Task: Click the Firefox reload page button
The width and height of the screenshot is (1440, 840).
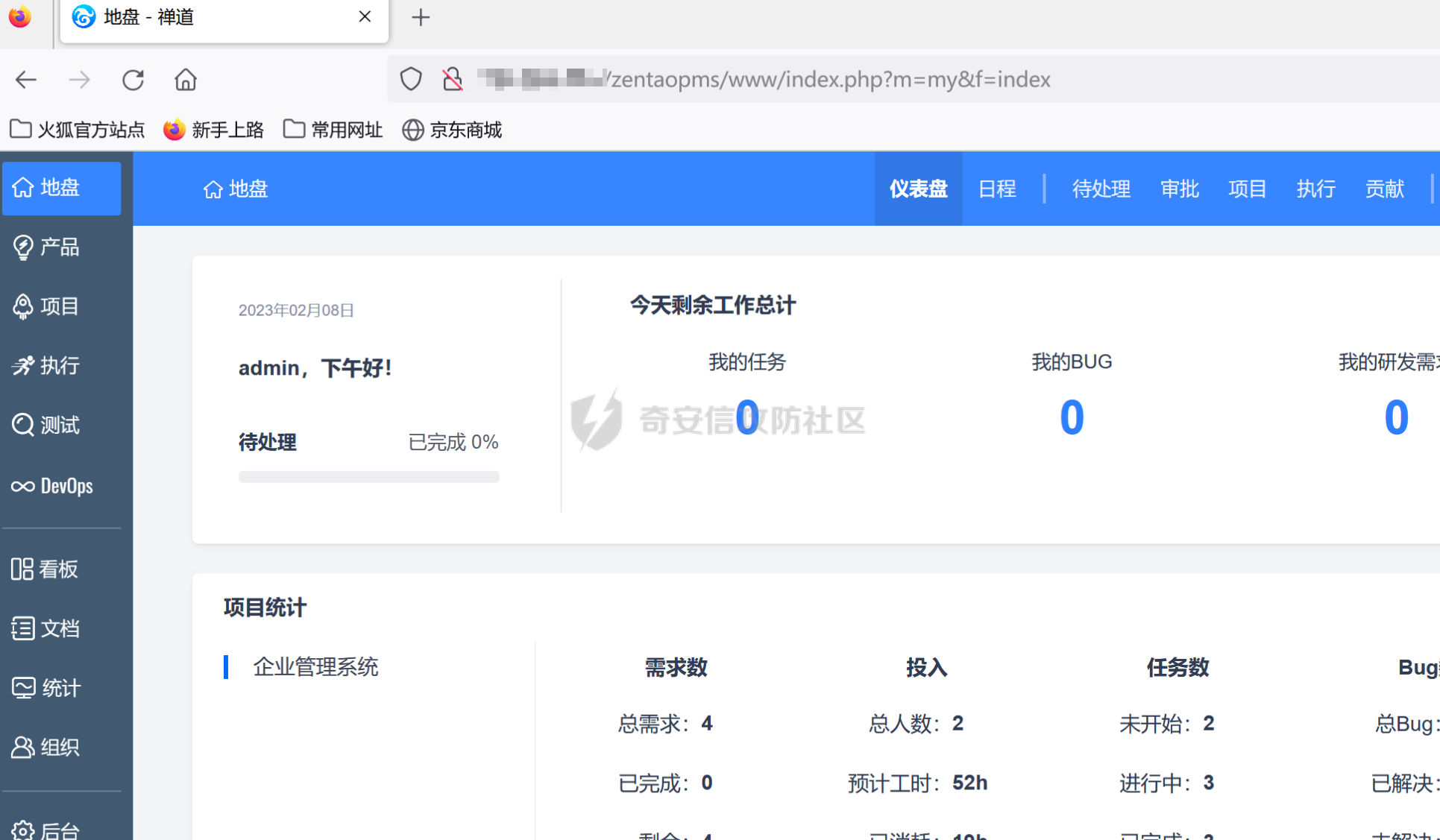Action: click(x=133, y=80)
